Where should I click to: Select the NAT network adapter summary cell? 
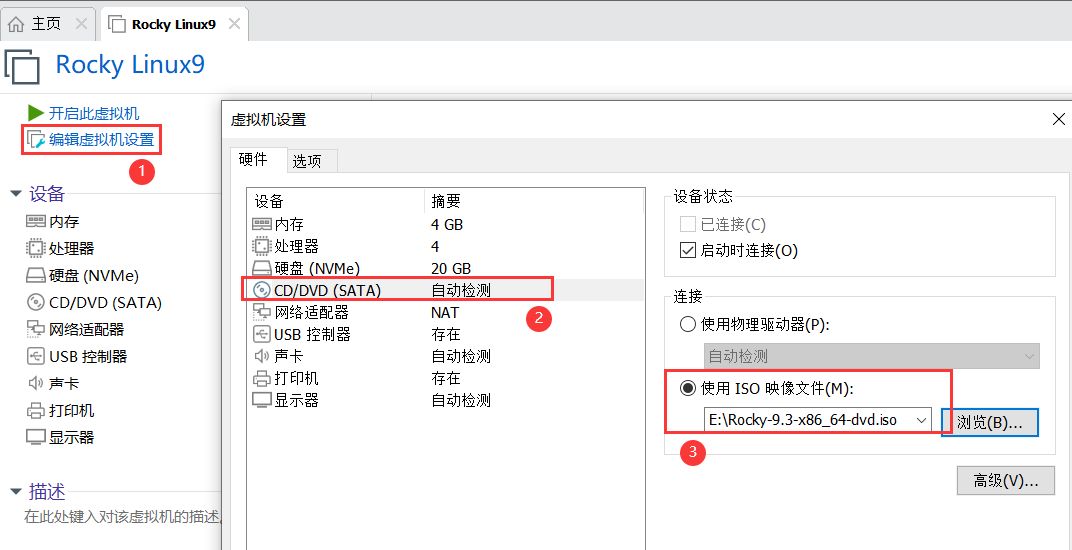[x=445, y=313]
